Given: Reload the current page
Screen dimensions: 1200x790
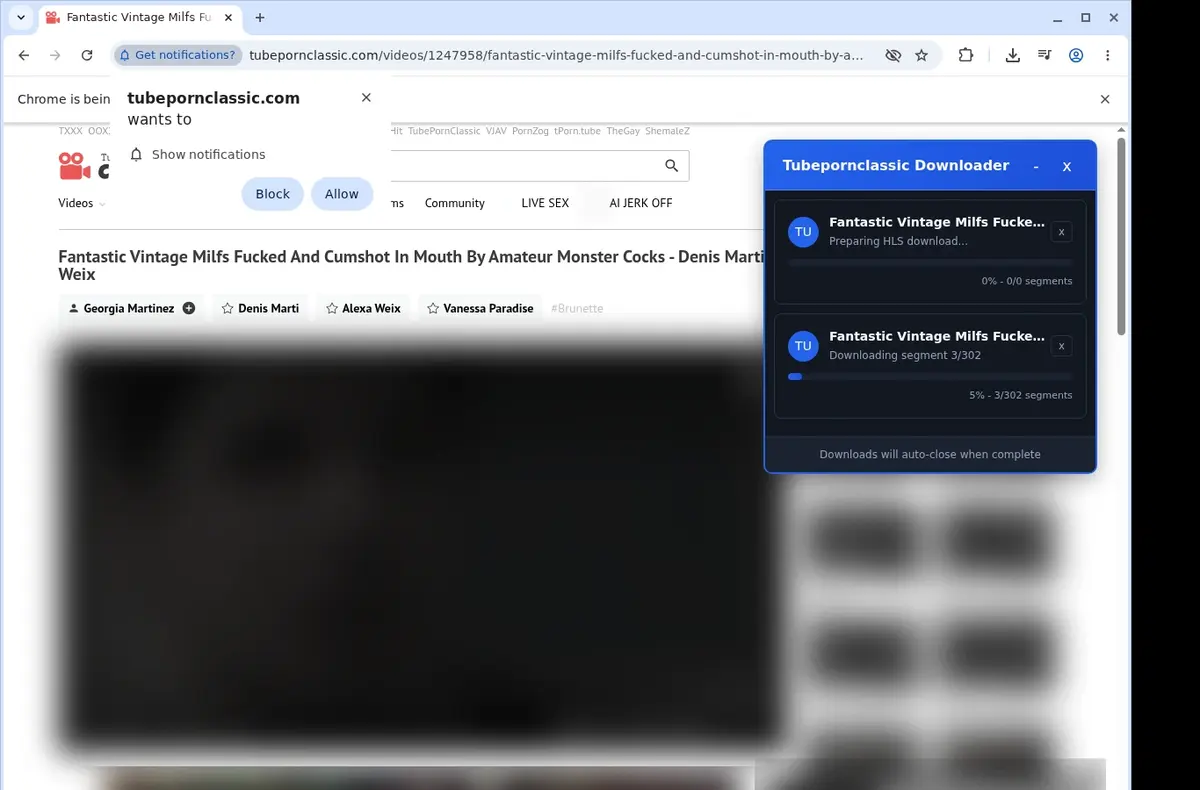Looking at the screenshot, I should [87, 56].
